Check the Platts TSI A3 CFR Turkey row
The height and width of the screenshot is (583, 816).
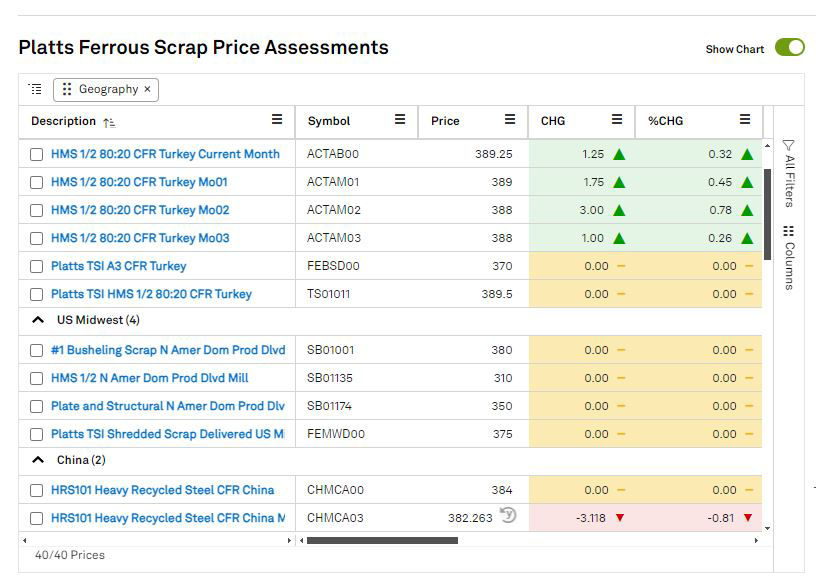point(37,267)
